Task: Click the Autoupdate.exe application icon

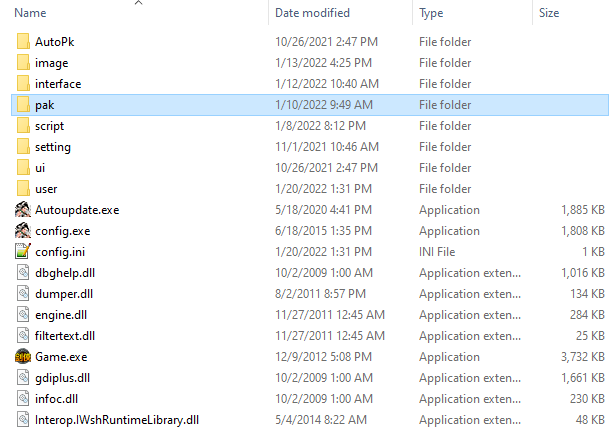Action: click(x=24, y=210)
